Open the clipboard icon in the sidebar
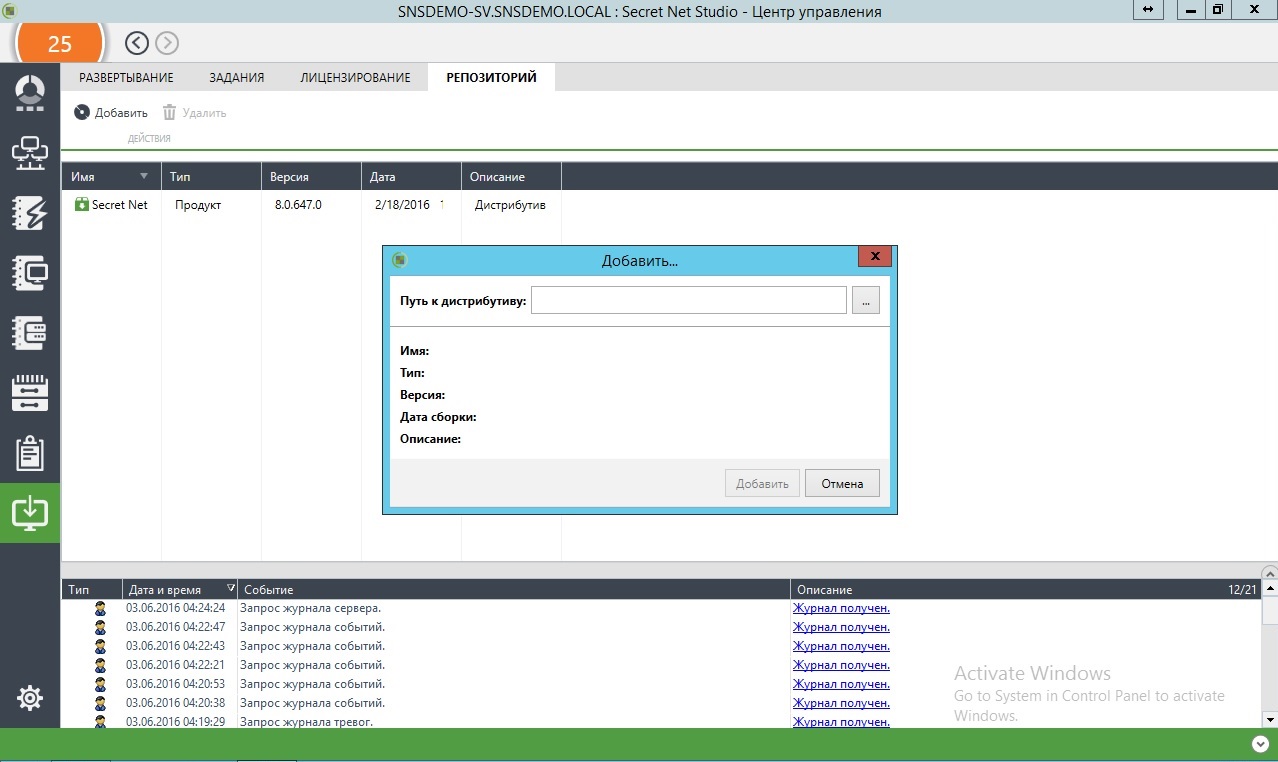 point(30,453)
